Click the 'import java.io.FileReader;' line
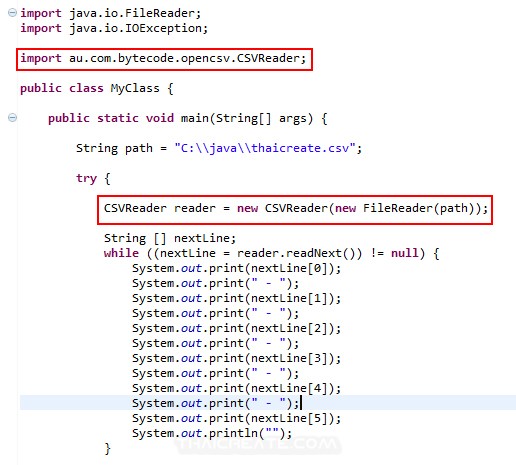516x465 pixels. coord(111,13)
